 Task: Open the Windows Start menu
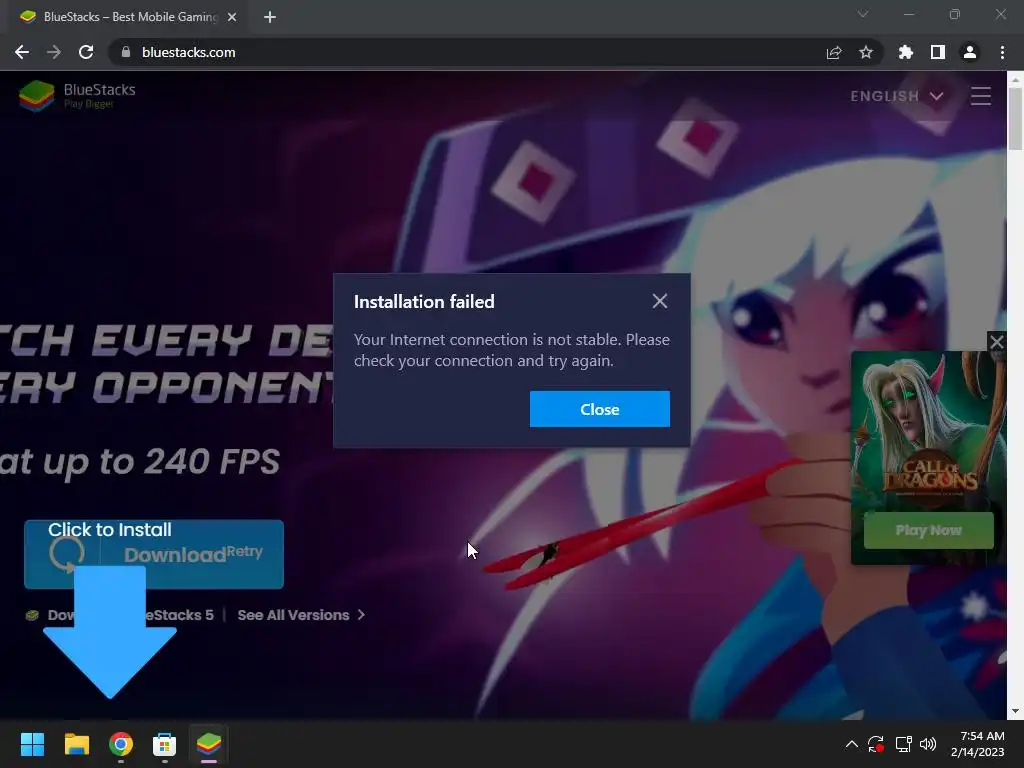(32, 744)
